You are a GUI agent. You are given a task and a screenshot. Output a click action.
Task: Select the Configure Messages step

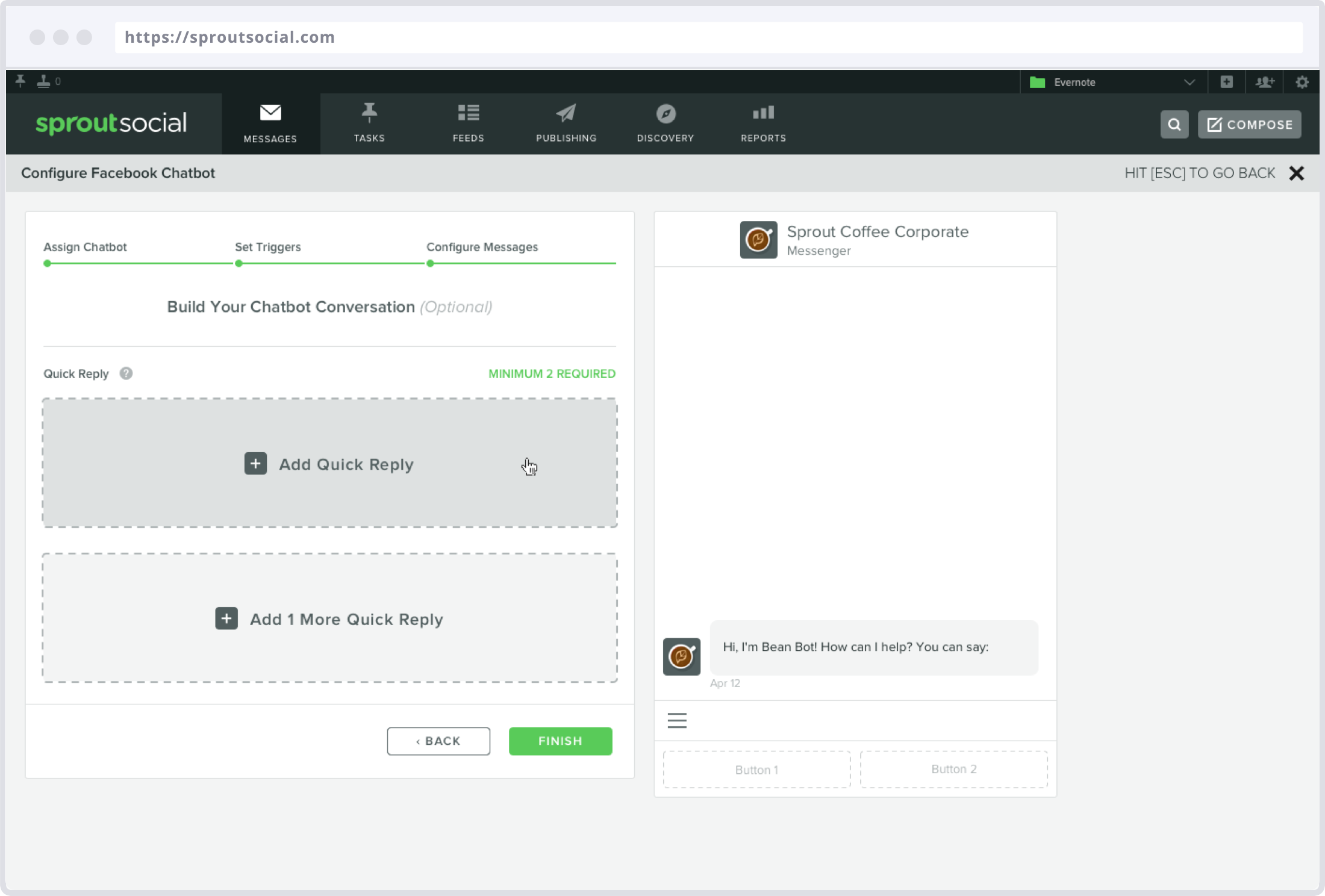[482, 247]
